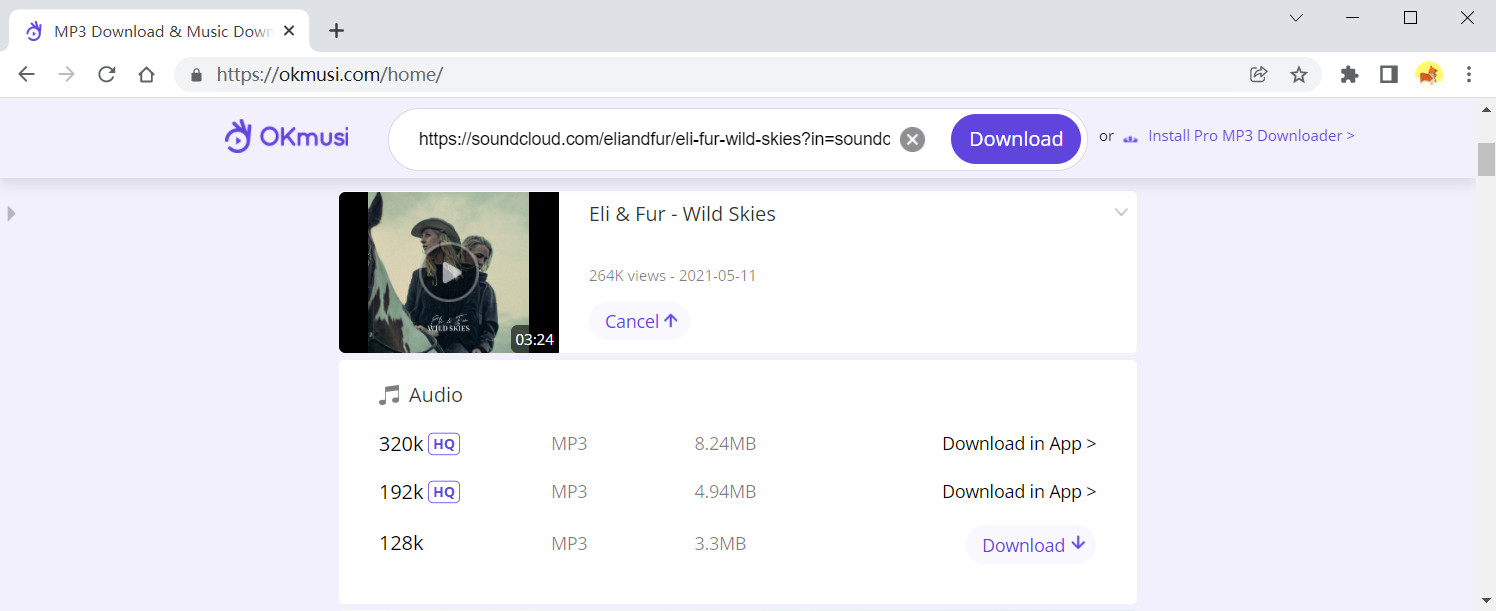Open the browser profile avatar
Viewport: 1496px width, 611px height.
point(1429,74)
